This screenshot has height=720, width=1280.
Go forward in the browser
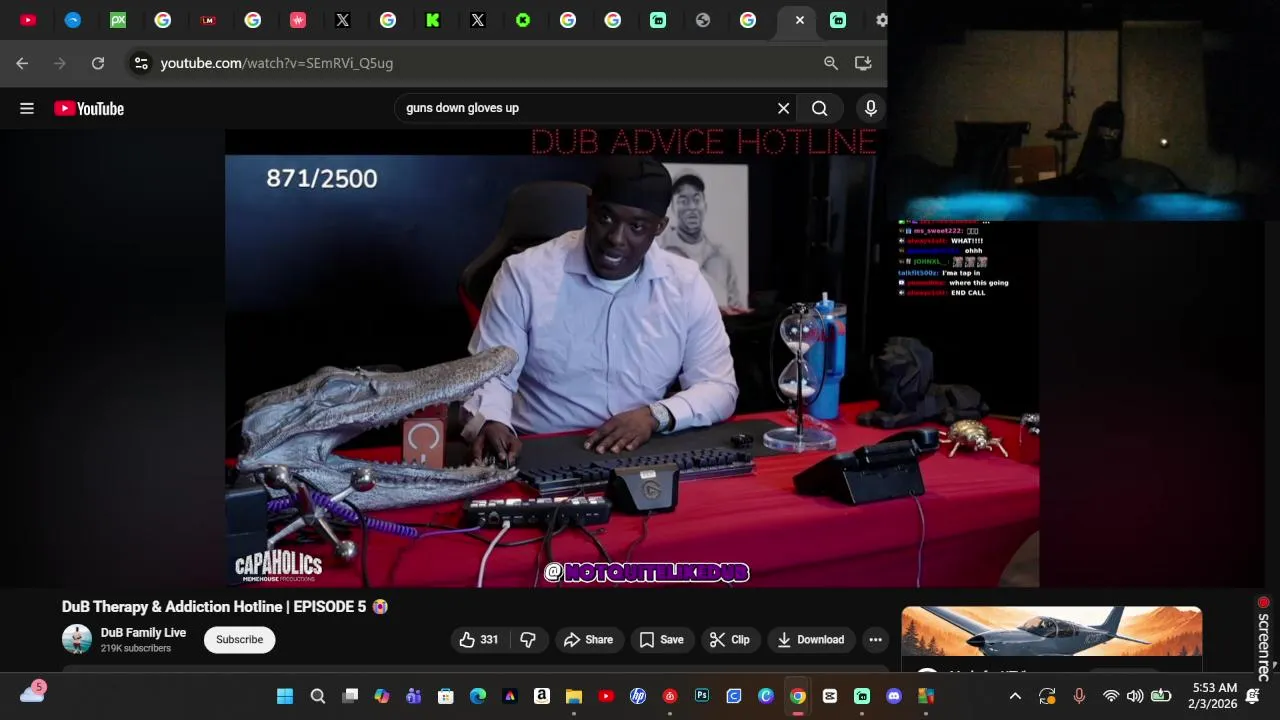click(60, 63)
